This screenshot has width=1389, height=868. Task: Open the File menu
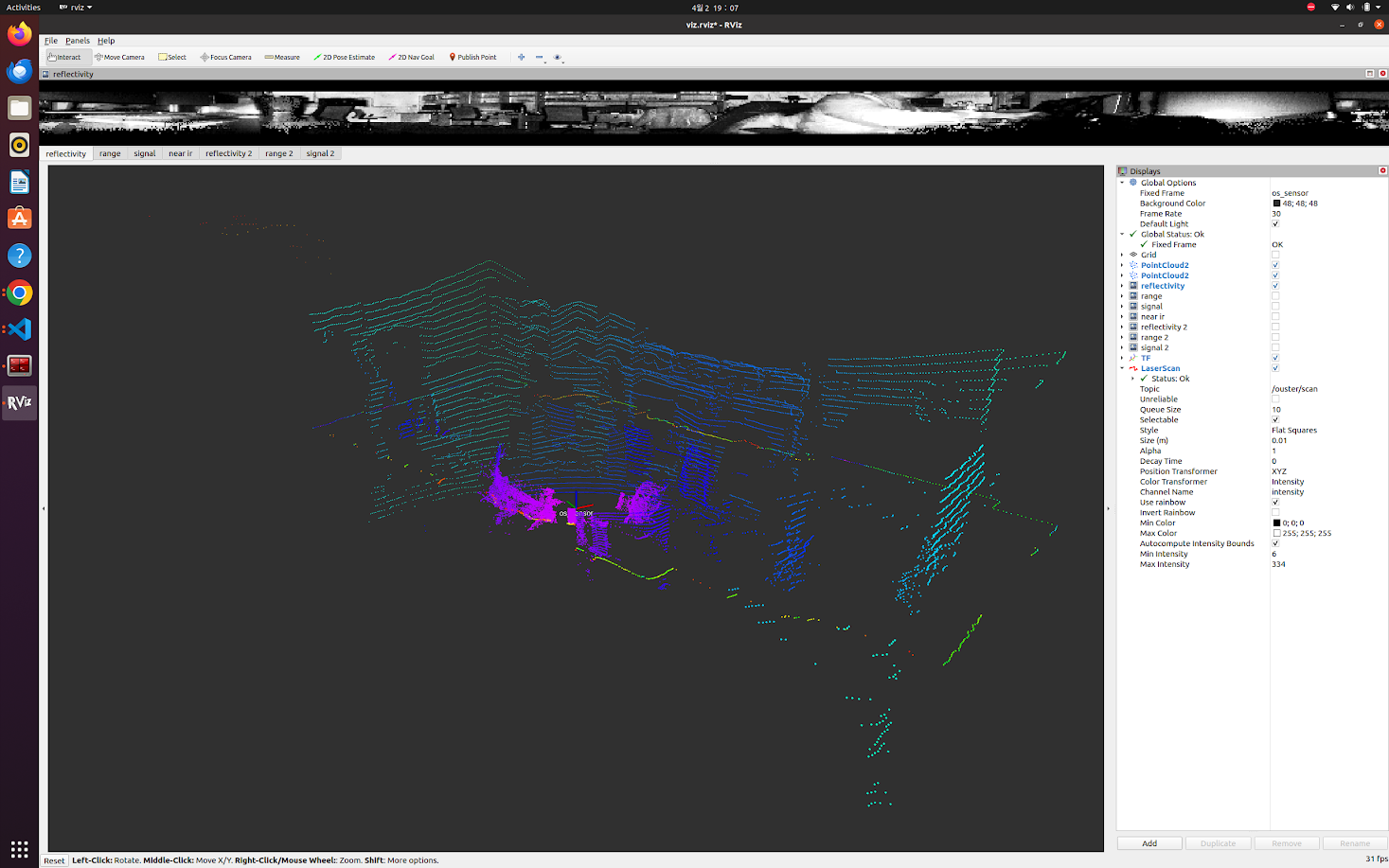pyautogui.click(x=51, y=41)
